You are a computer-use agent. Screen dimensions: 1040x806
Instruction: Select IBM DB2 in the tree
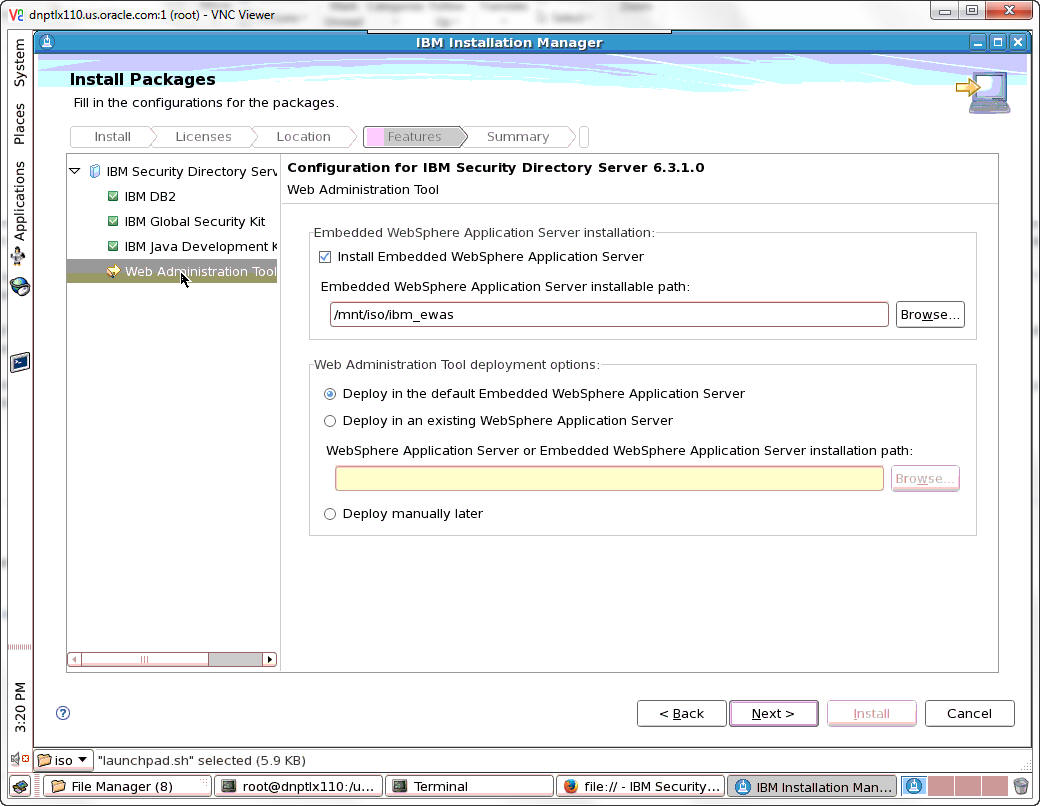pyautogui.click(x=150, y=196)
